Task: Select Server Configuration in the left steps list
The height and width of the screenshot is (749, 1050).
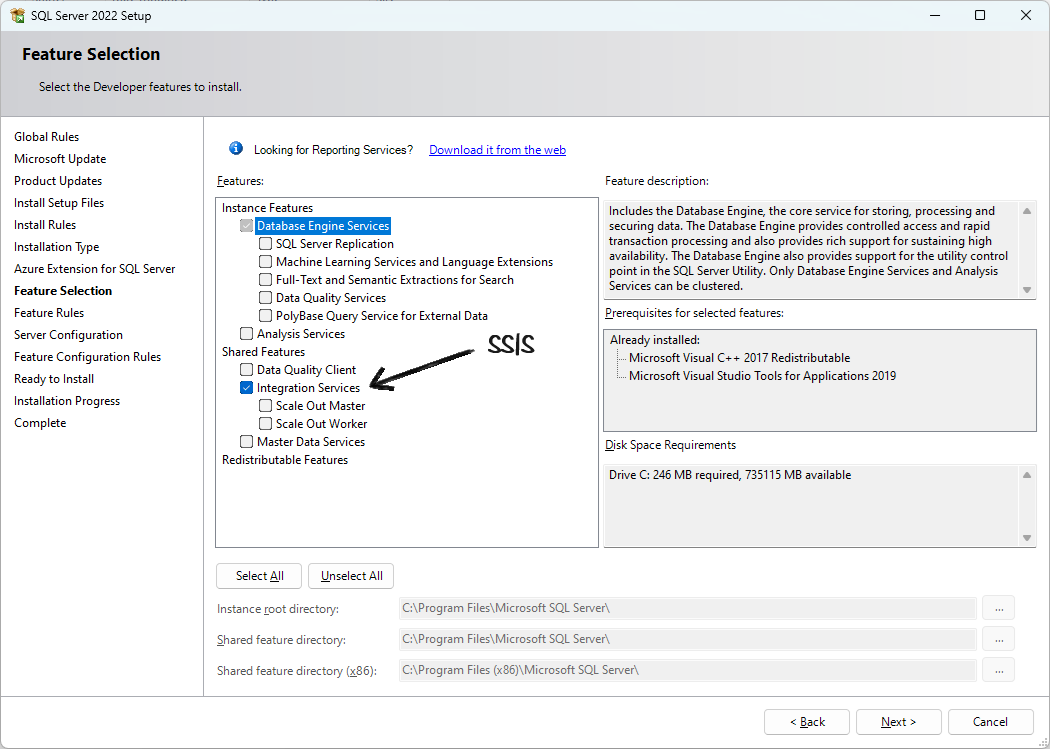Action: (x=68, y=335)
